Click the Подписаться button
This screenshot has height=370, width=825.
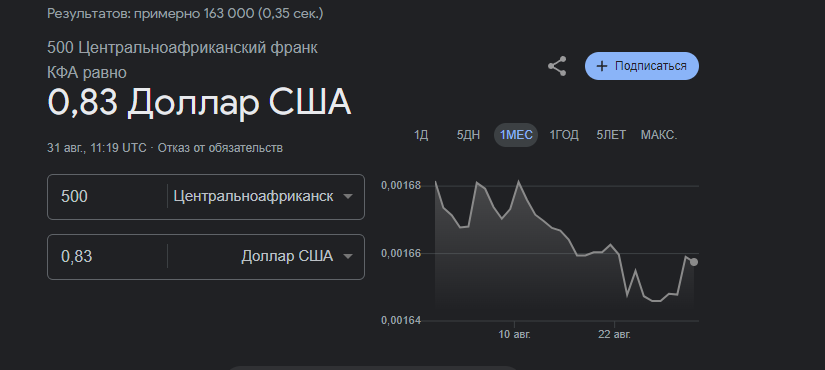(642, 66)
